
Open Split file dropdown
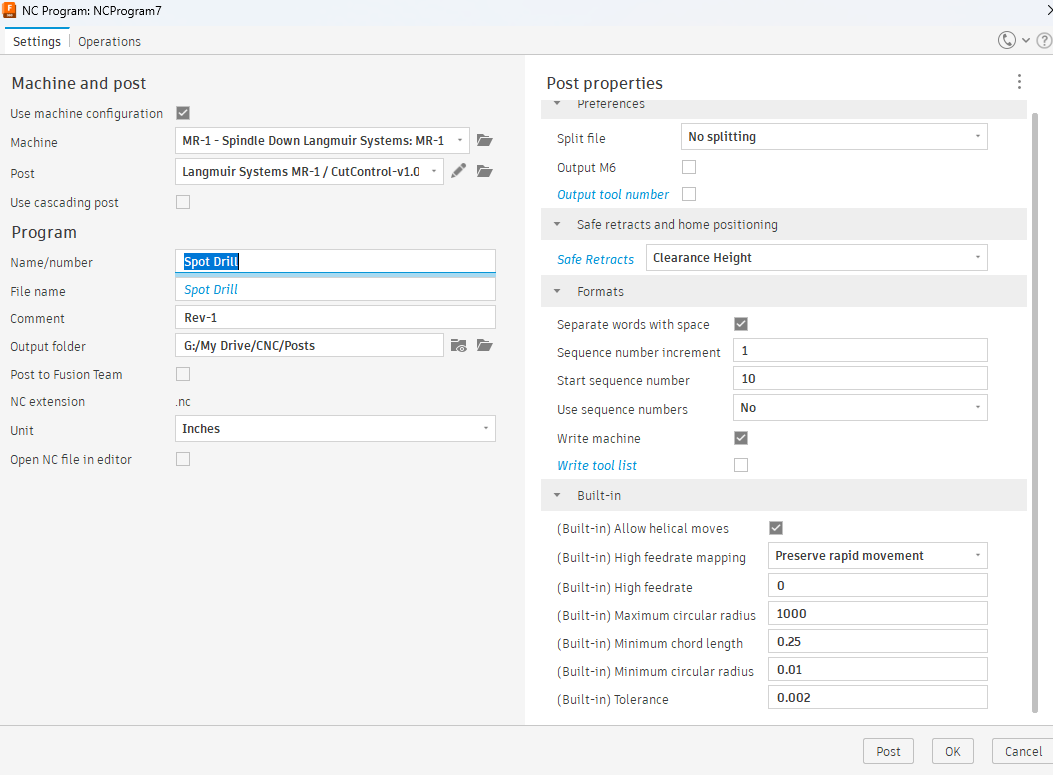[834, 137]
